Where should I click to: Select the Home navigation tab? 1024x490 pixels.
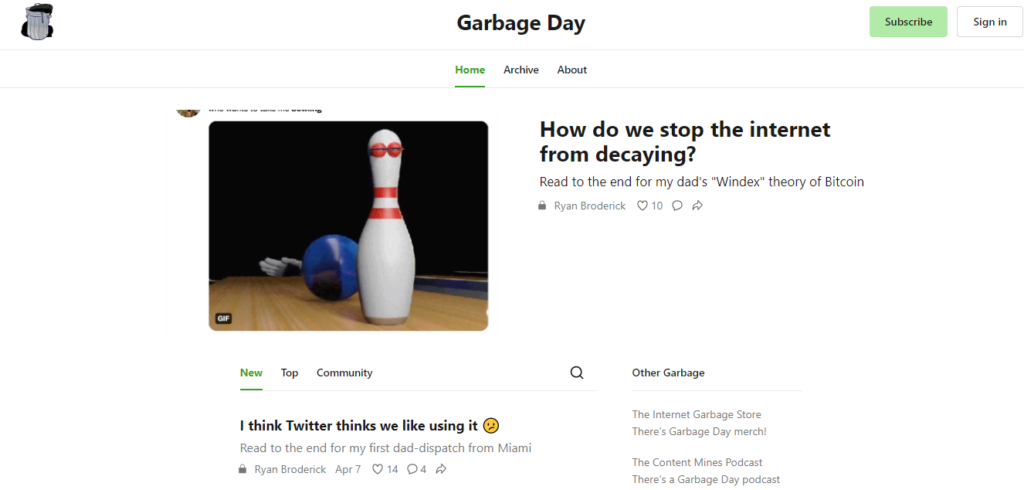470,70
